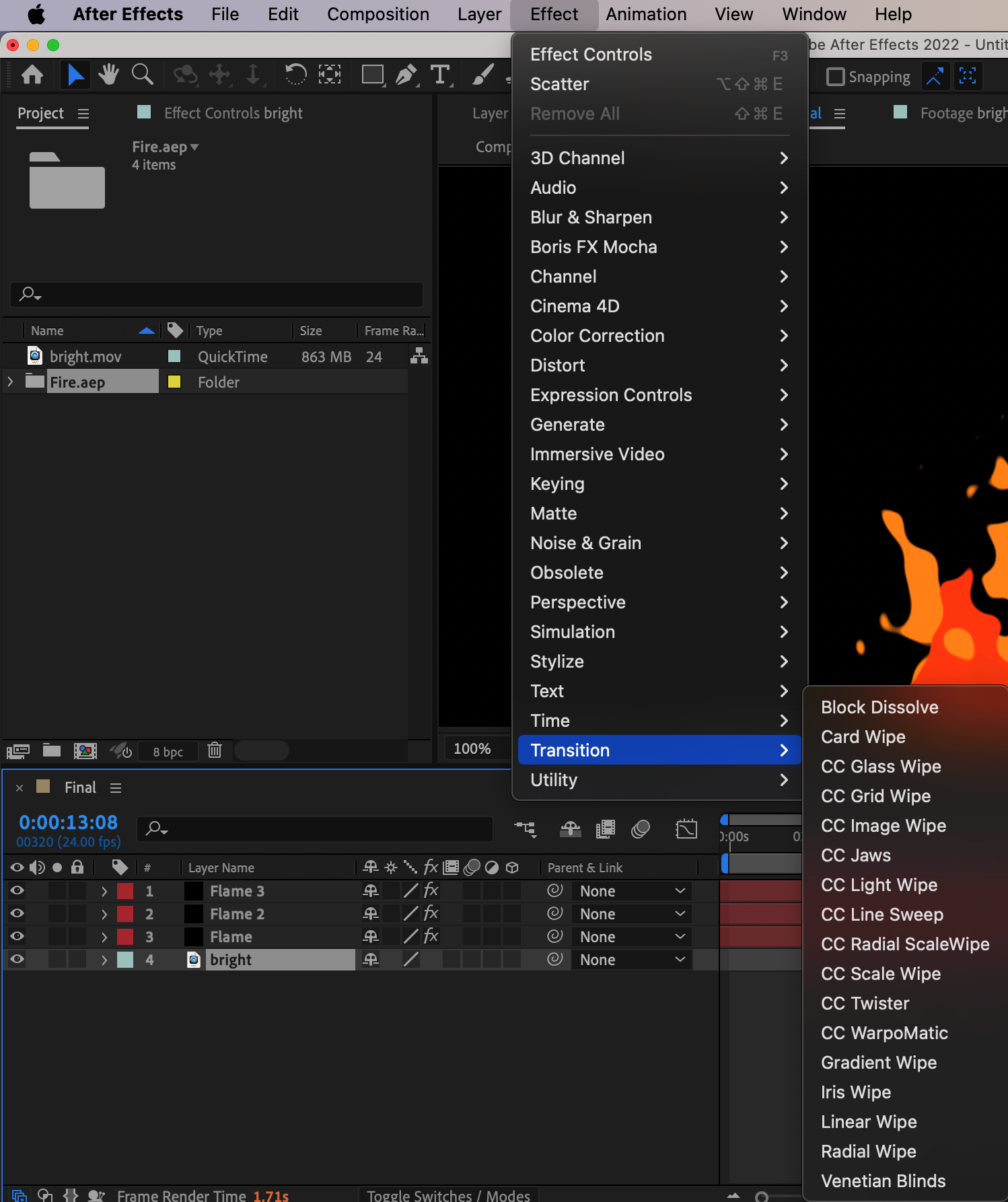Click the trash delete icon in Project panel

coord(215,750)
